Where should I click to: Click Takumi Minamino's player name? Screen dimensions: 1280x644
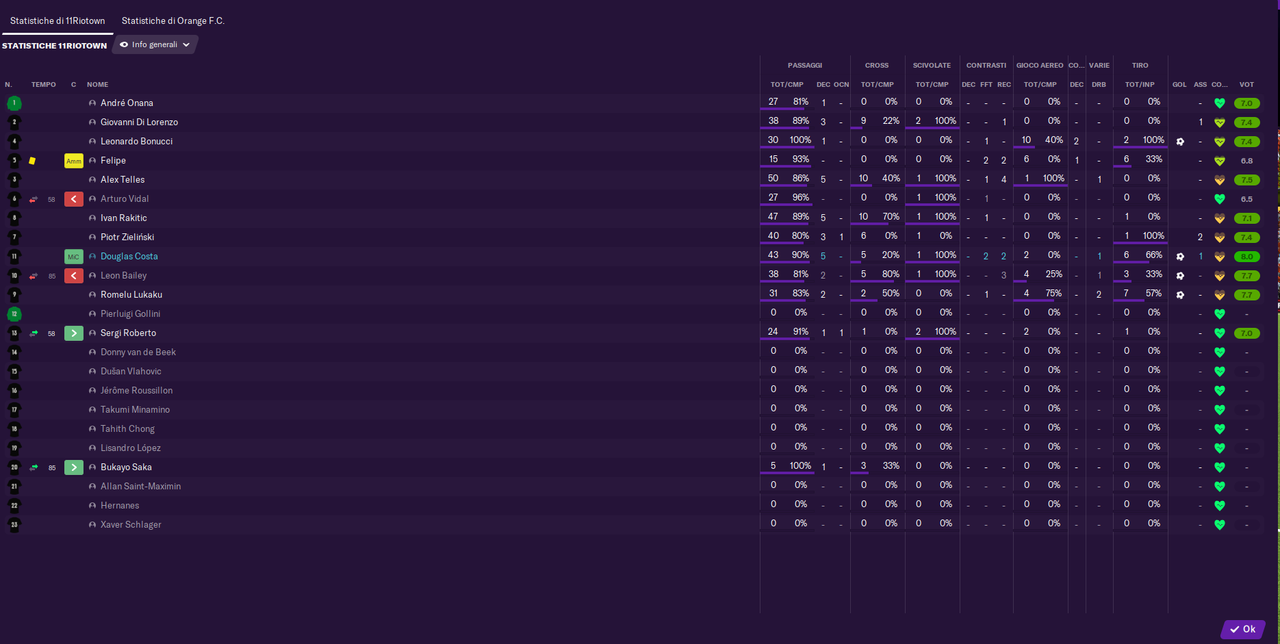click(x=135, y=410)
